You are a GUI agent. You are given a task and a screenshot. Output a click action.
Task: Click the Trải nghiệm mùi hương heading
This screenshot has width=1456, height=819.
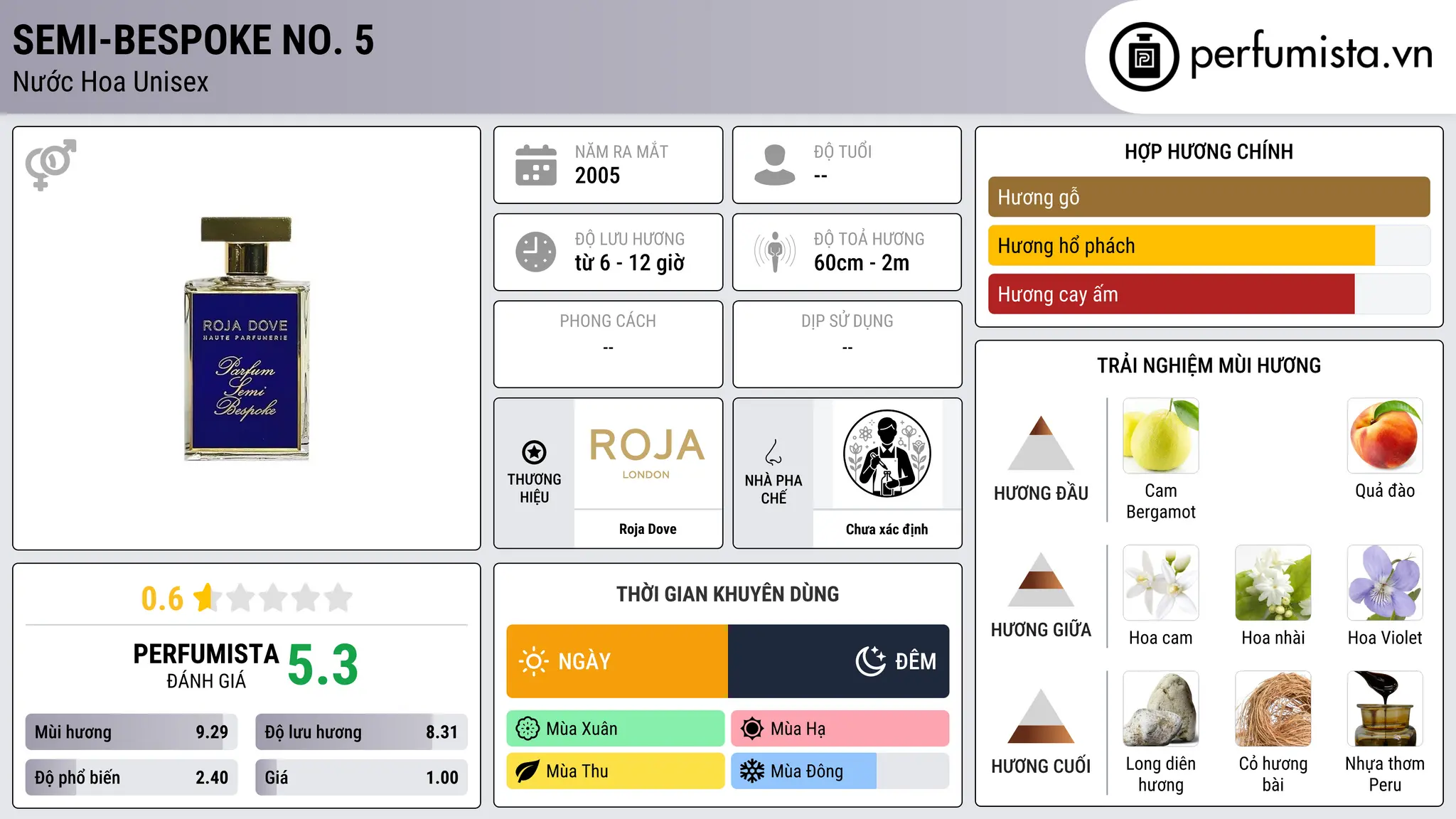(x=1209, y=365)
